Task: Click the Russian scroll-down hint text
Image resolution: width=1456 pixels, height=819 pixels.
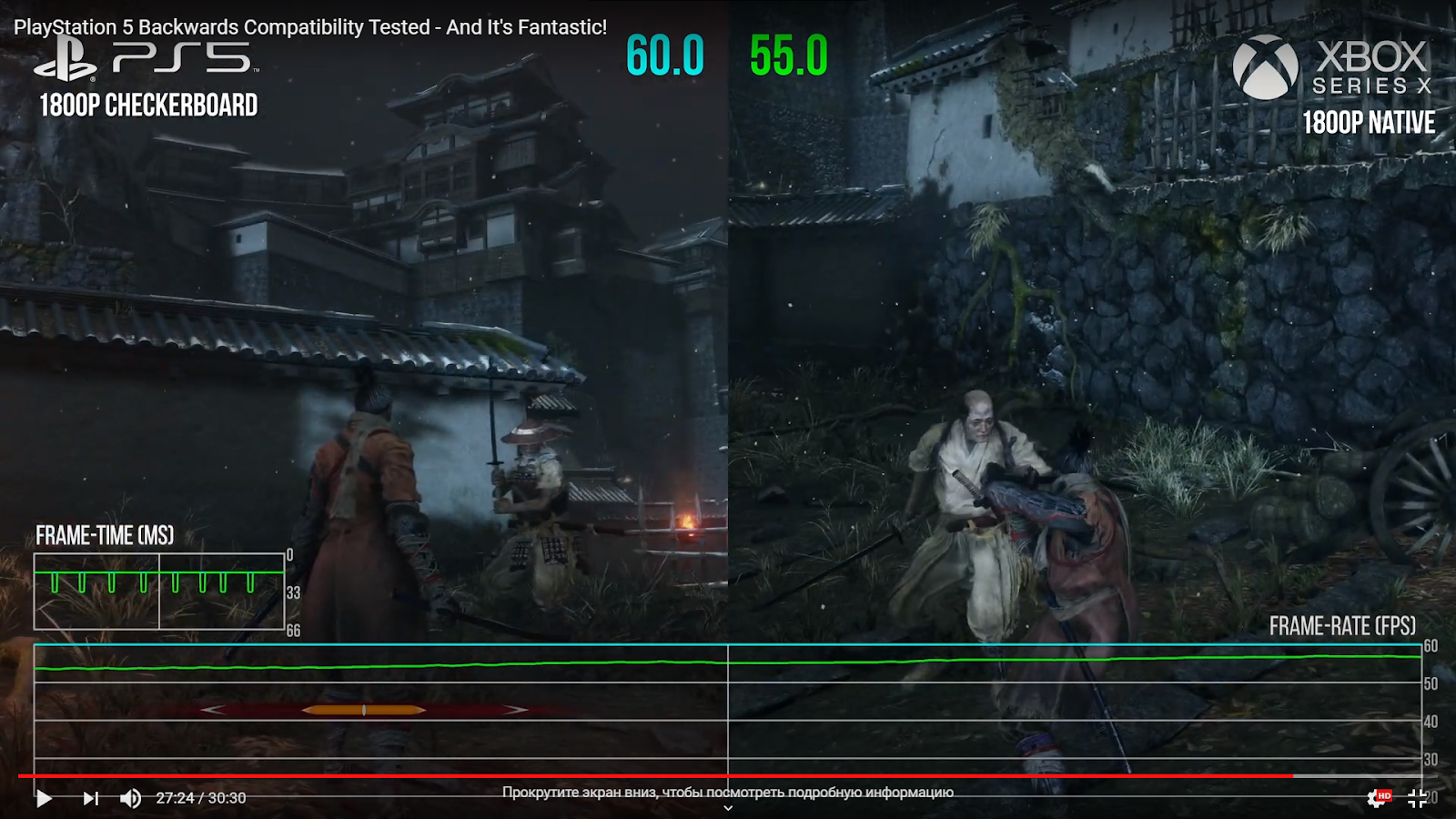Action: (x=728, y=792)
